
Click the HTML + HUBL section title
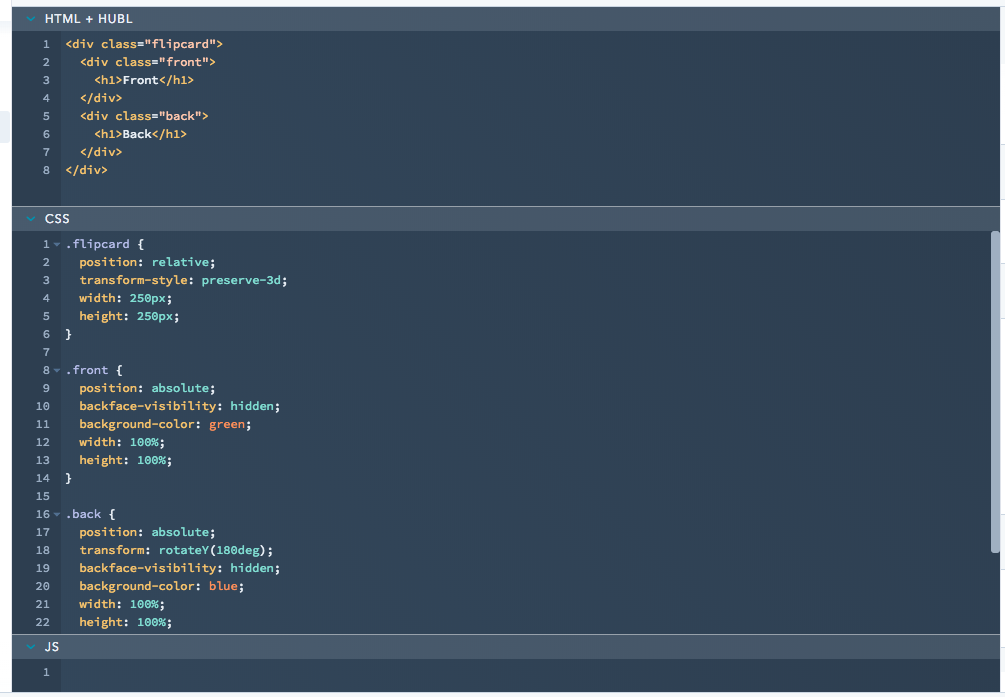tap(88, 19)
